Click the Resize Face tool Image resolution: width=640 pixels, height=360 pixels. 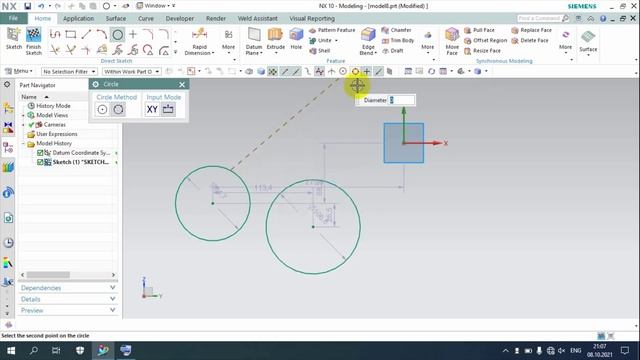482,51
